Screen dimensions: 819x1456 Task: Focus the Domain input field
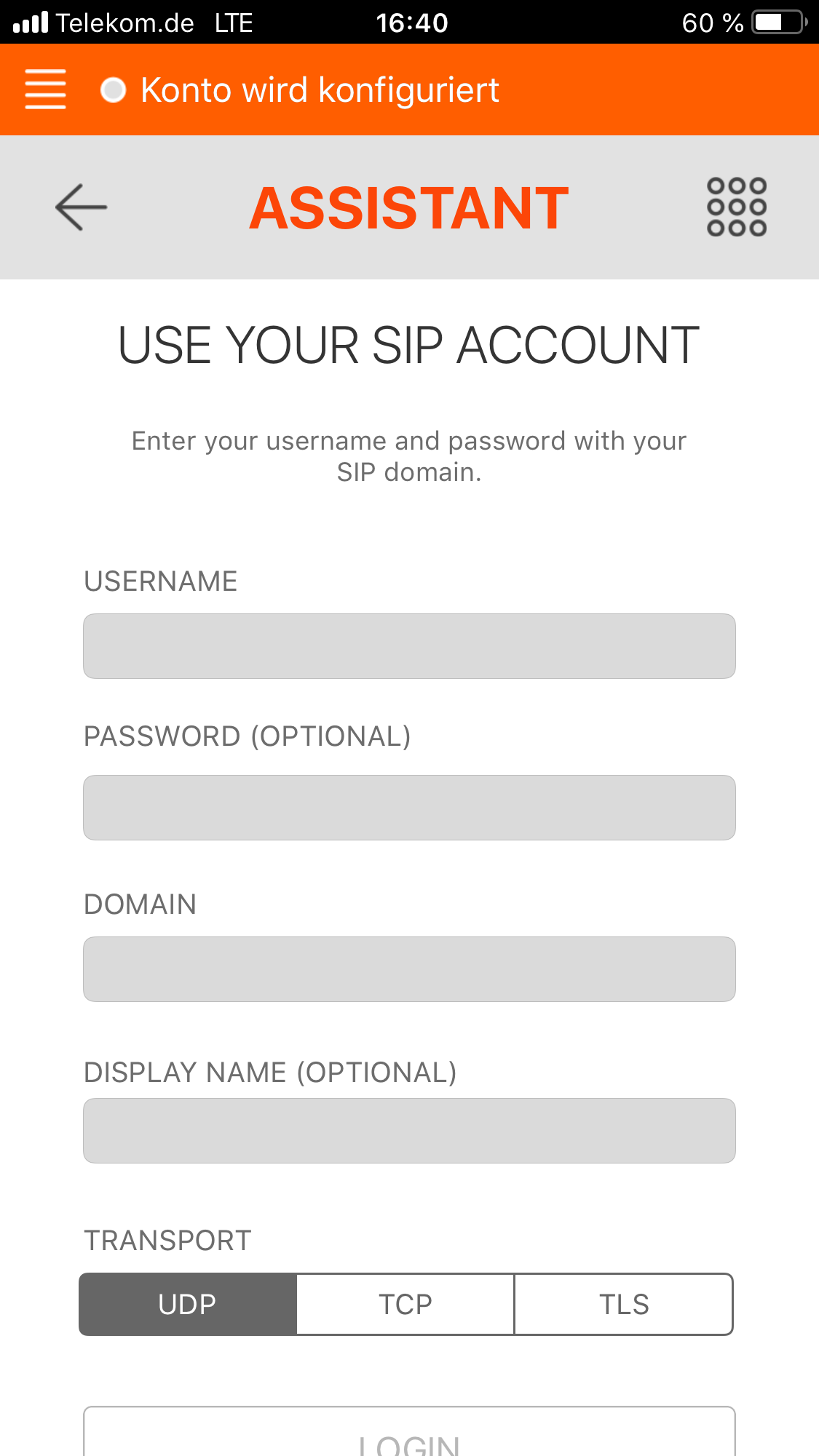point(409,969)
